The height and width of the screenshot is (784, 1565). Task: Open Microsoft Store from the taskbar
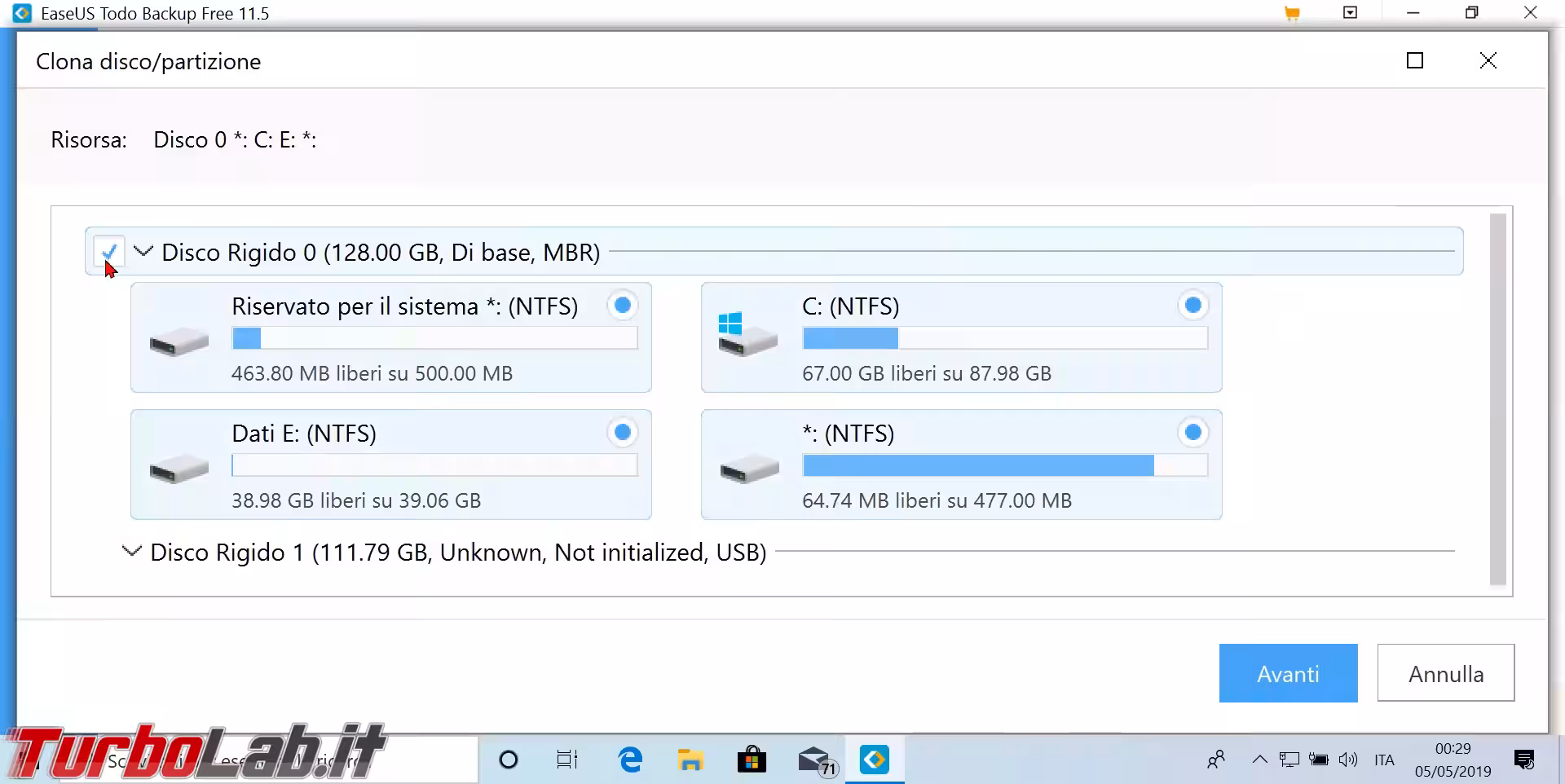(x=752, y=760)
